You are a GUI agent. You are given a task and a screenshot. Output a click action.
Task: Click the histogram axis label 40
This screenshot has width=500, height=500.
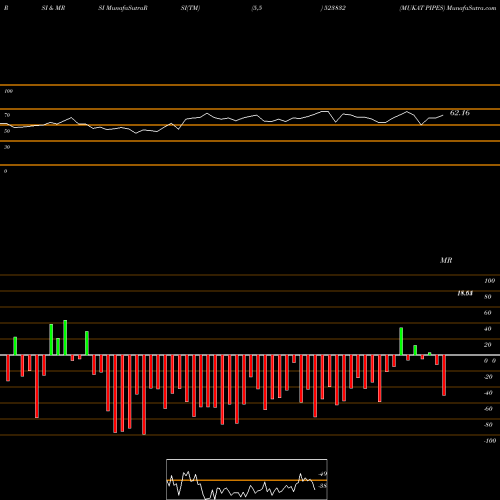487,329
